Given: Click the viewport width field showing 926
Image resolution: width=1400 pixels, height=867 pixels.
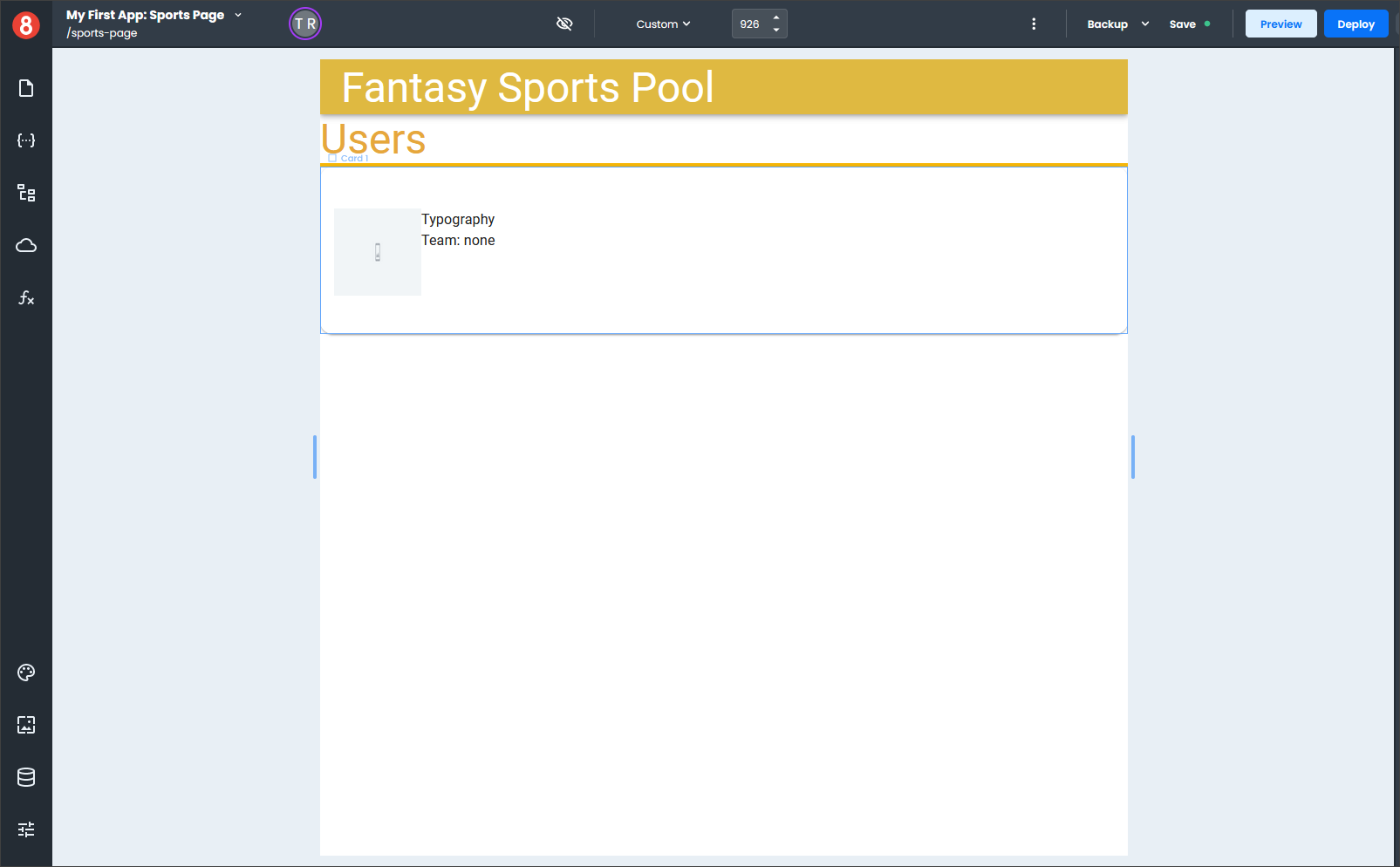Looking at the screenshot, I should click(751, 24).
